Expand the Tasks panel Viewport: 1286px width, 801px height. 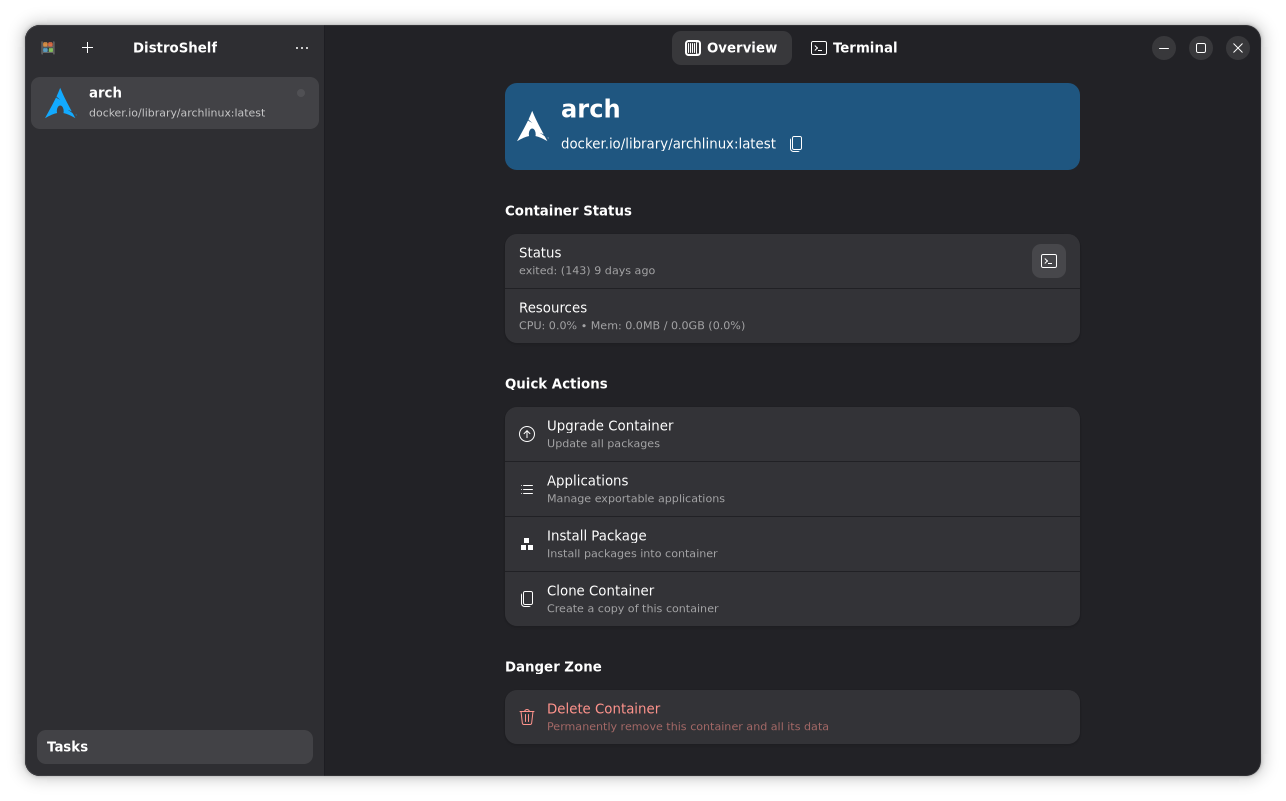coord(175,747)
